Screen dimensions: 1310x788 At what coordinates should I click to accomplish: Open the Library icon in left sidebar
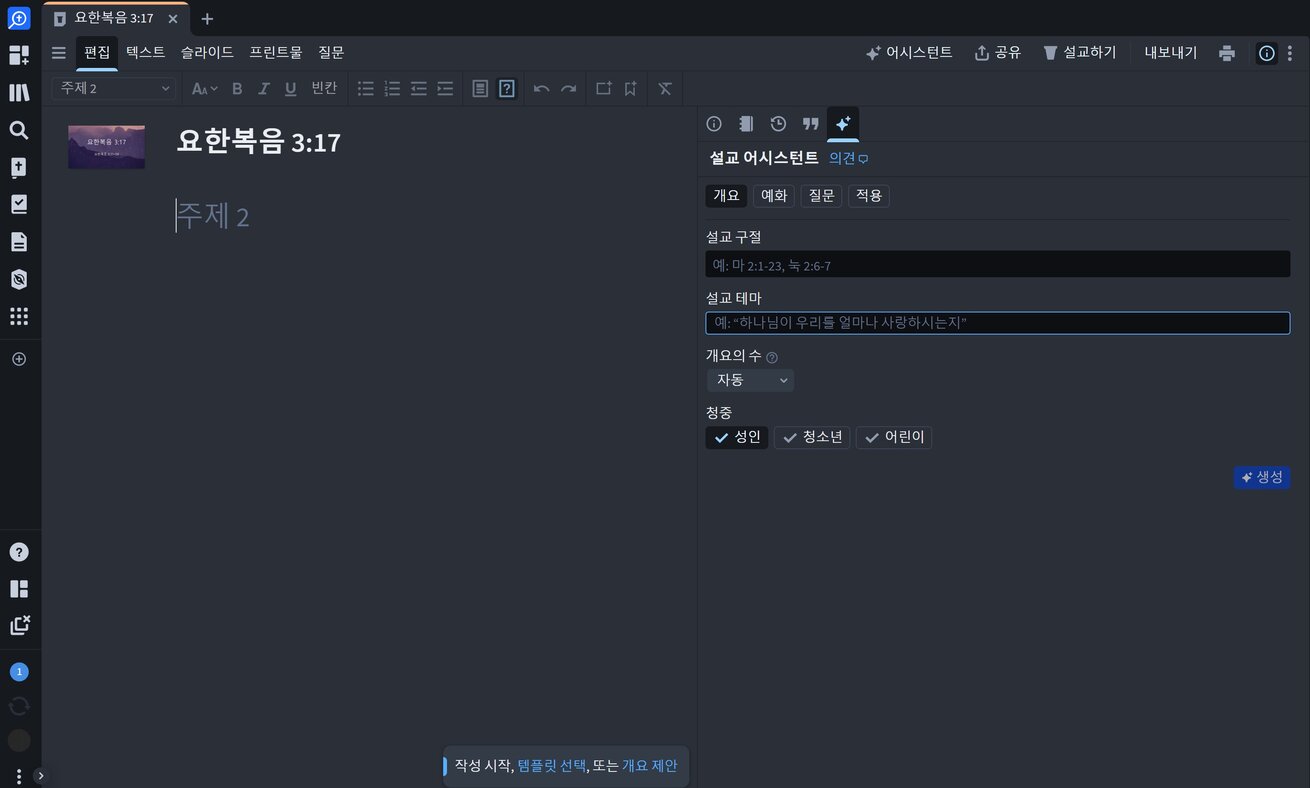(x=19, y=93)
